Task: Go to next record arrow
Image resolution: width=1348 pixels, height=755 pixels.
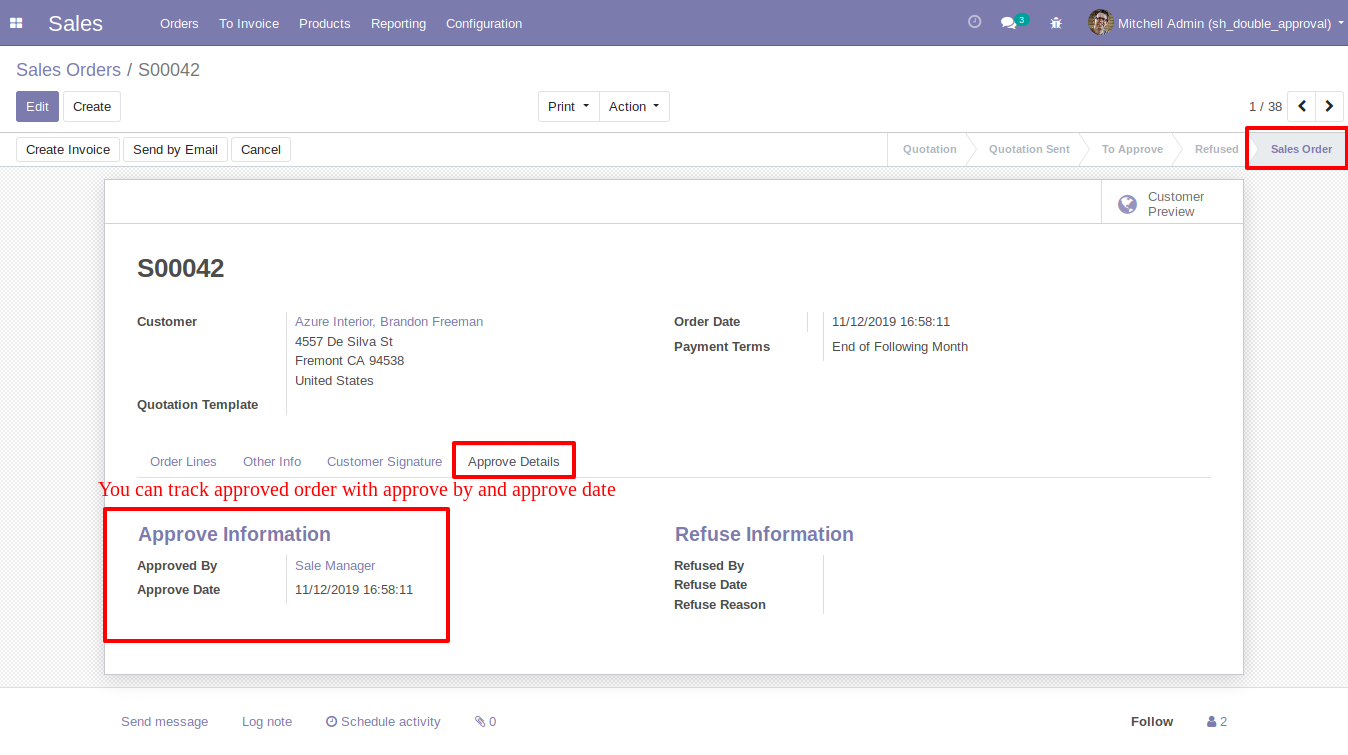Action: pyautogui.click(x=1329, y=106)
